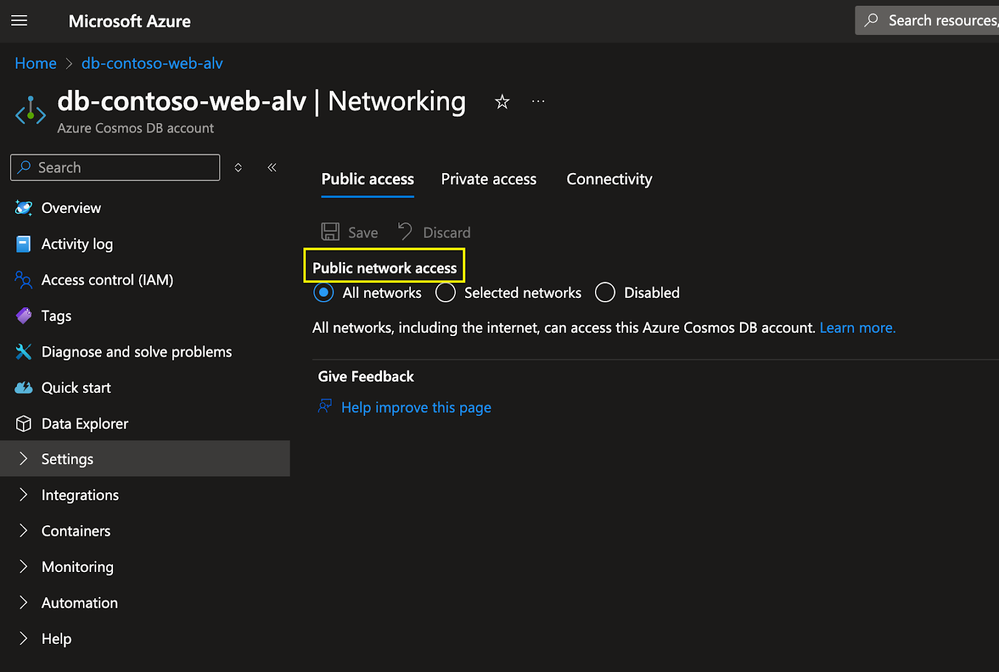Choose Selected networks option
This screenshot has height=672, width=999.
446,293
